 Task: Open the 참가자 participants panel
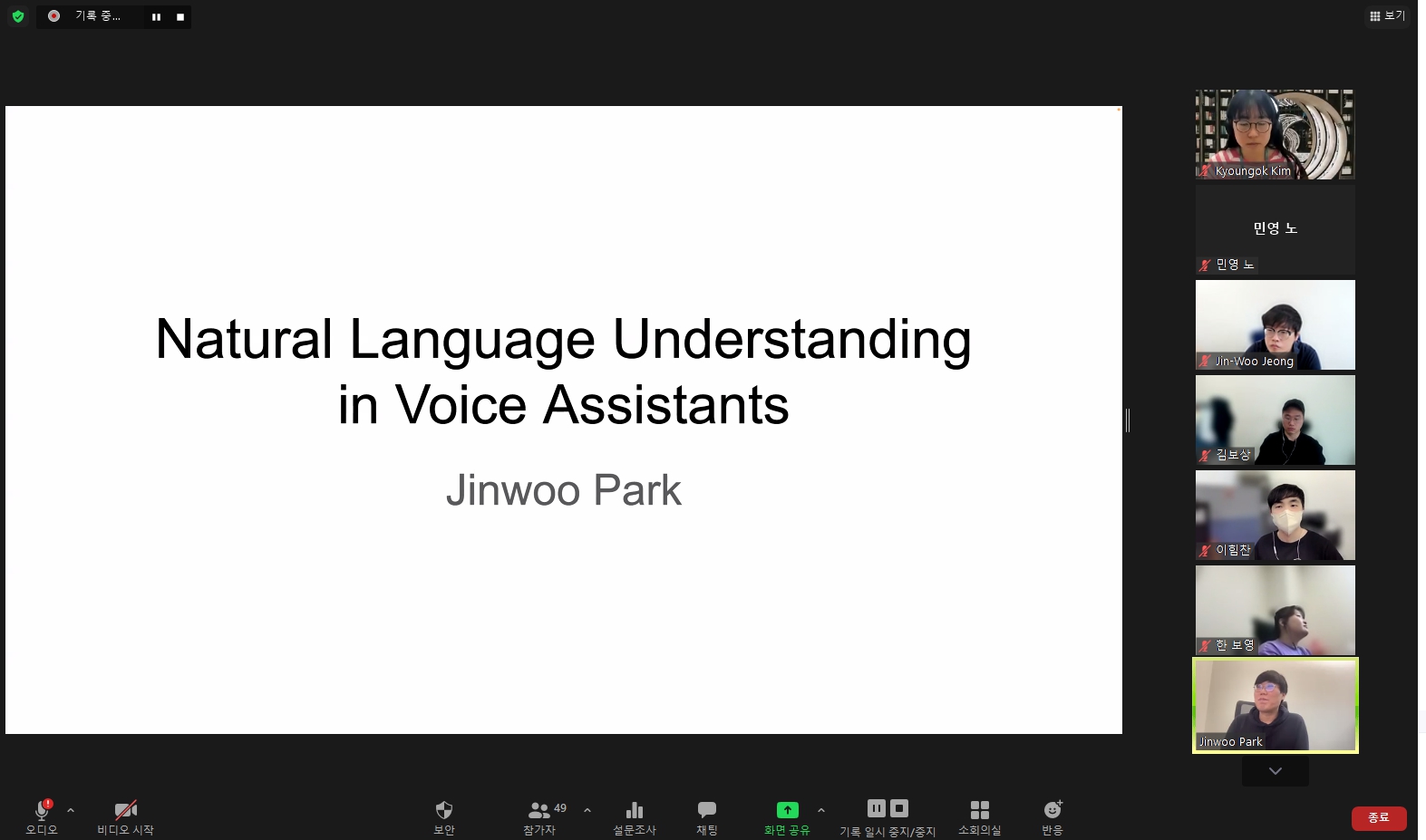point(539,816)
